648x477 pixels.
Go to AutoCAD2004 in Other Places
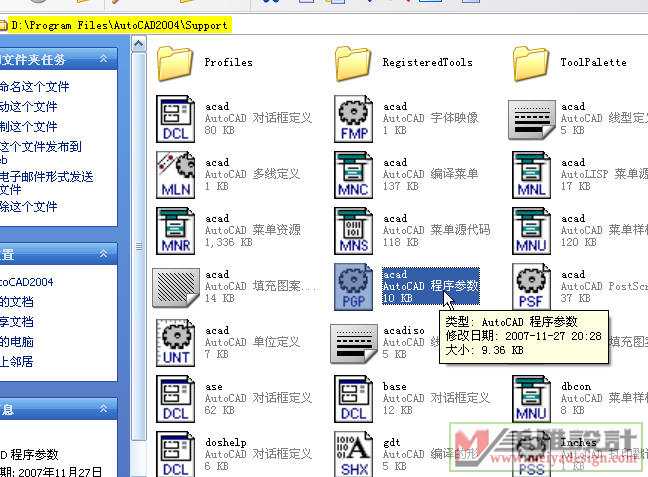[x=27, y=282]
